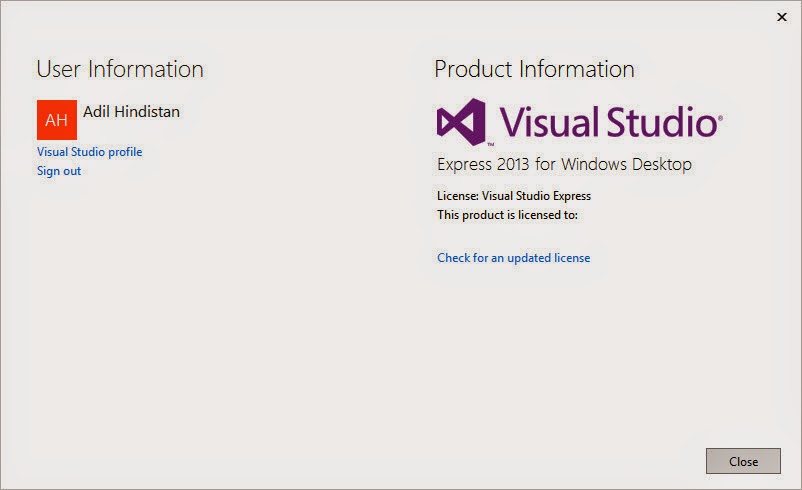Click Express 2013 for Windows Desktop text
This screenshot has height=490, width=802.
coord(564,164)
